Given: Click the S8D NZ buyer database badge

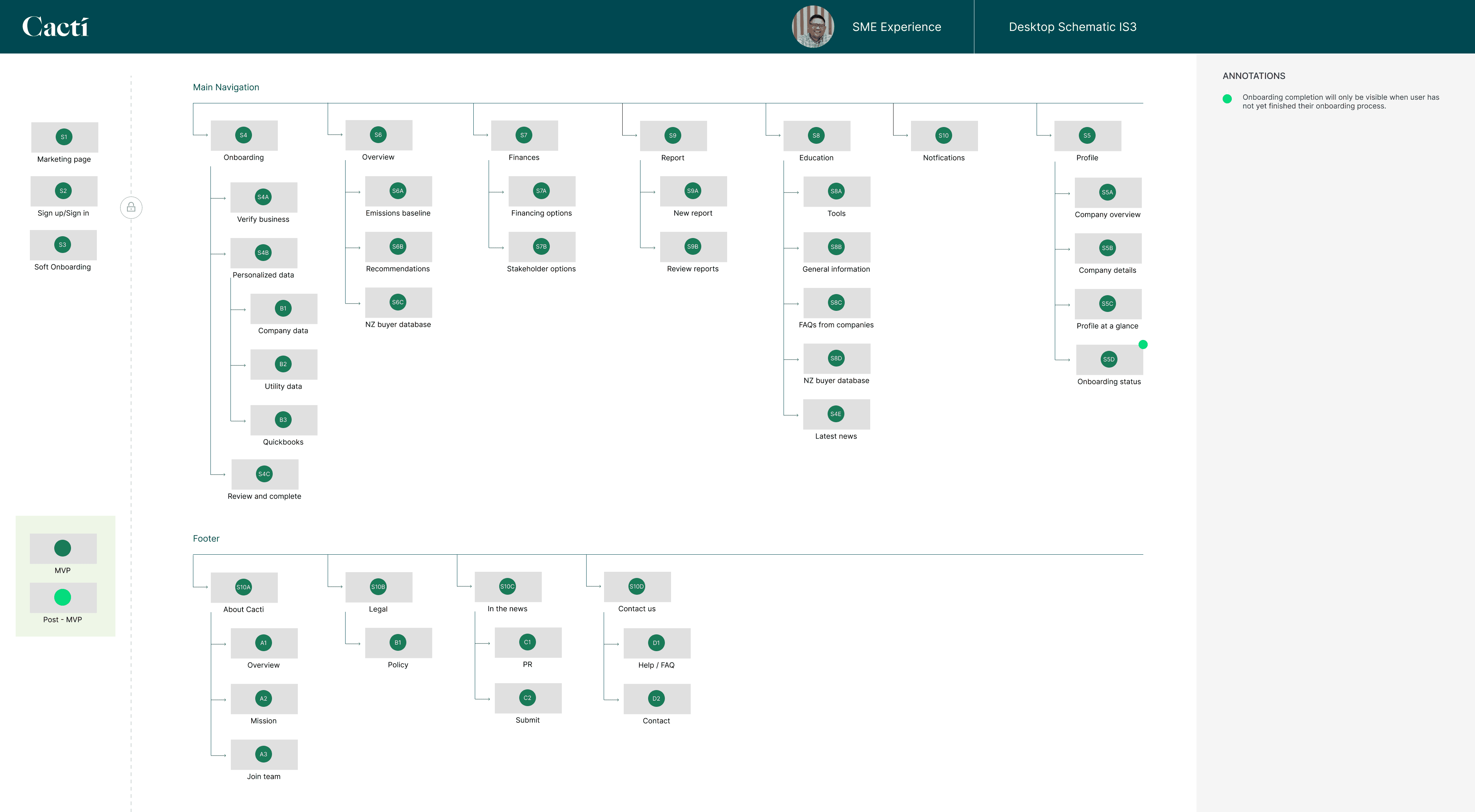Looking at the screenshot, I should coord(837,358).
